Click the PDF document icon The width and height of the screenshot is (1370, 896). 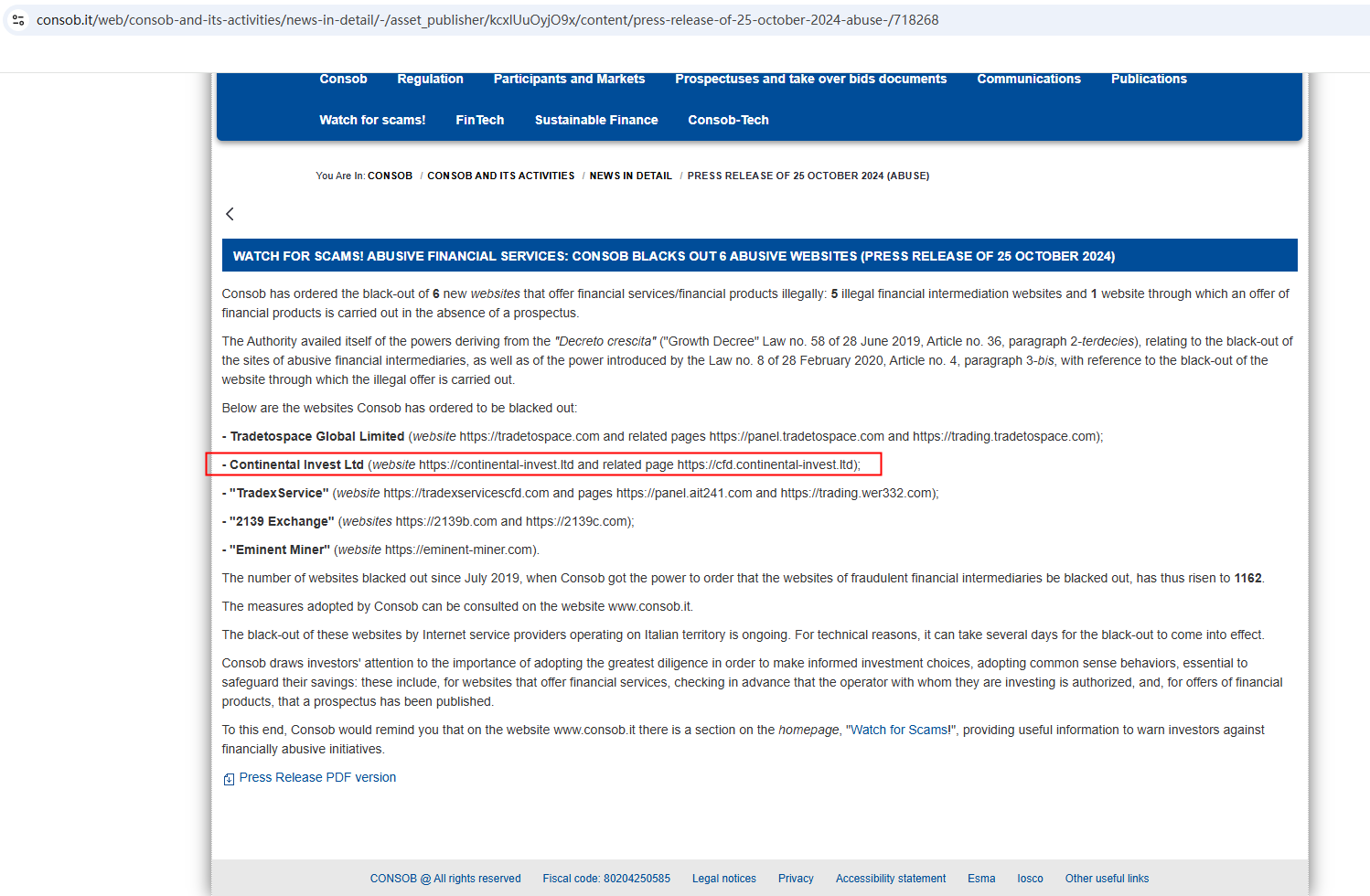coord(229,779)
